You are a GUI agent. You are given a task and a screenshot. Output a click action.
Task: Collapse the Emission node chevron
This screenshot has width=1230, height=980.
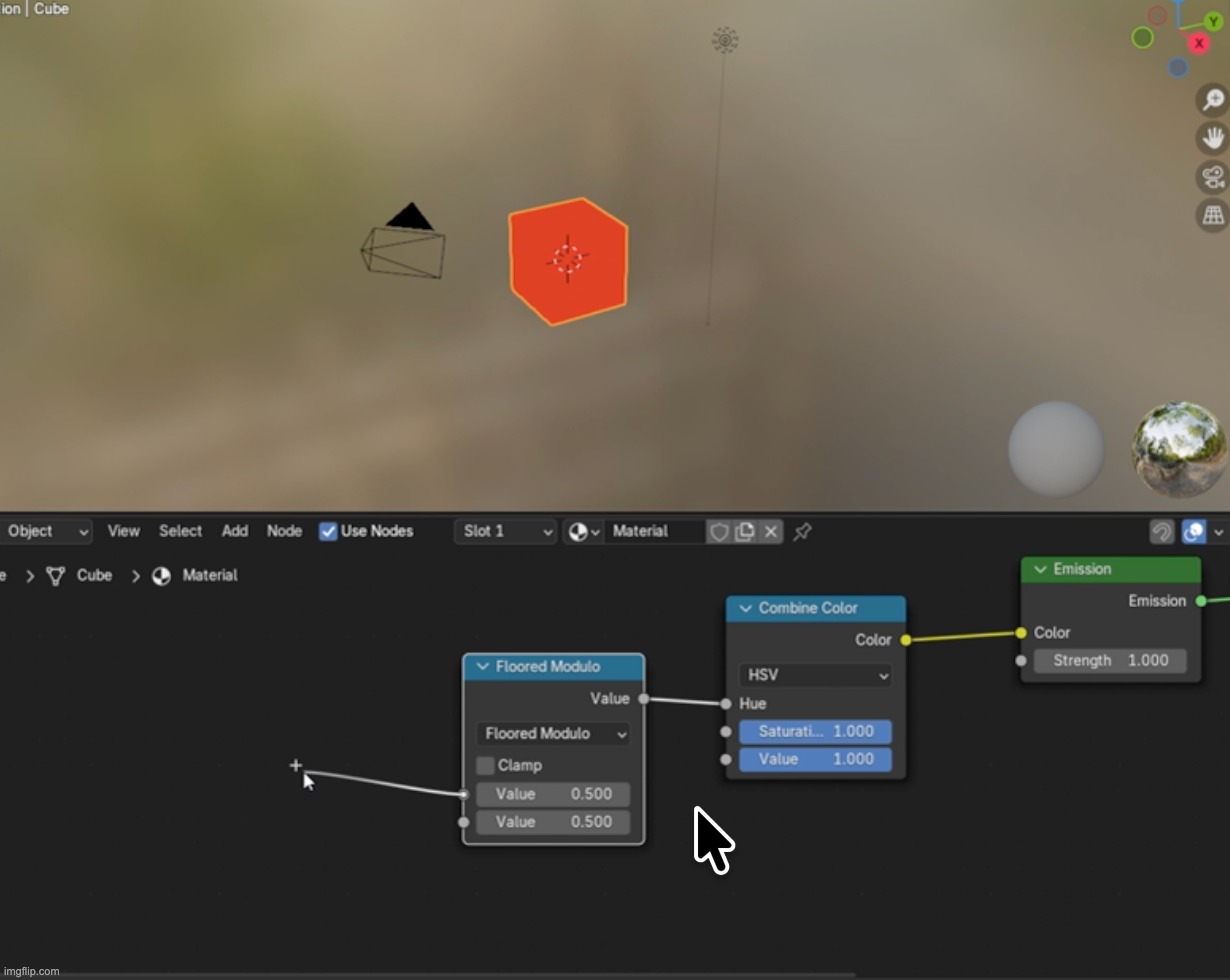click(1040, 570)
